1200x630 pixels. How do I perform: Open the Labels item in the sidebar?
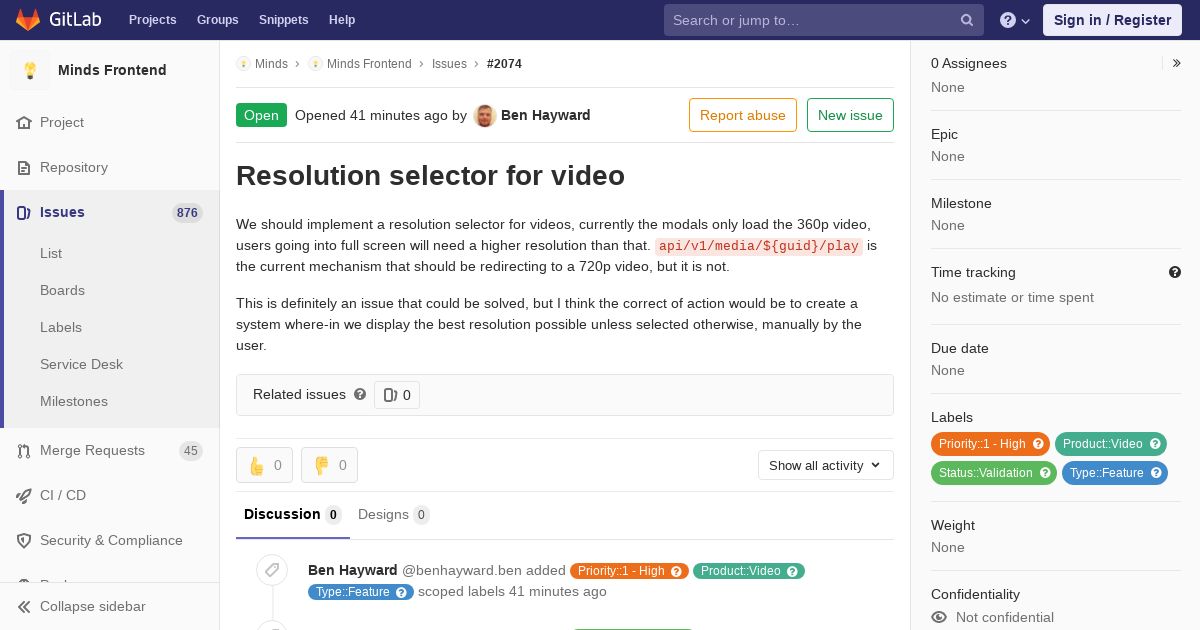(x=61, y=328)
